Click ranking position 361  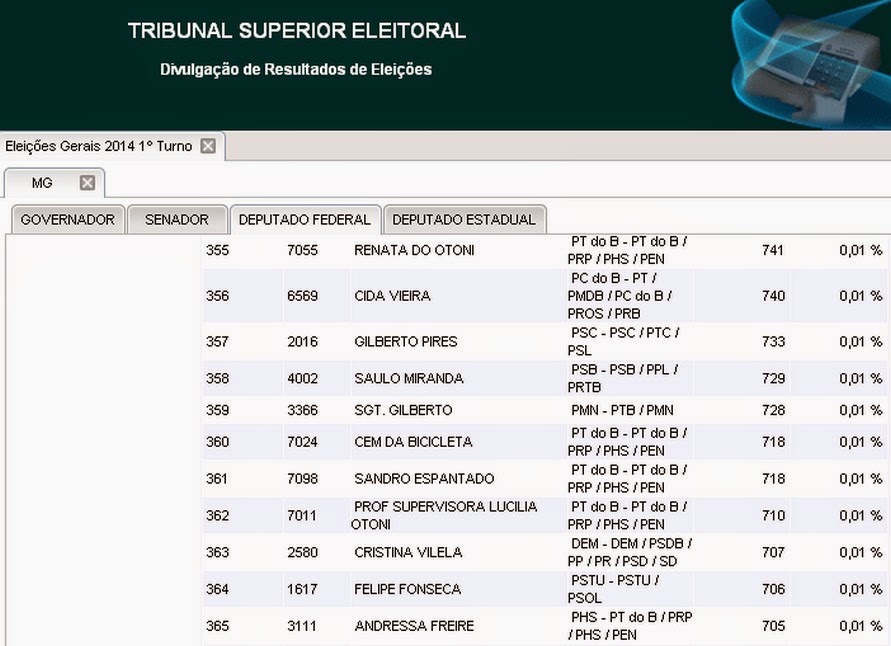coord(216,479)
